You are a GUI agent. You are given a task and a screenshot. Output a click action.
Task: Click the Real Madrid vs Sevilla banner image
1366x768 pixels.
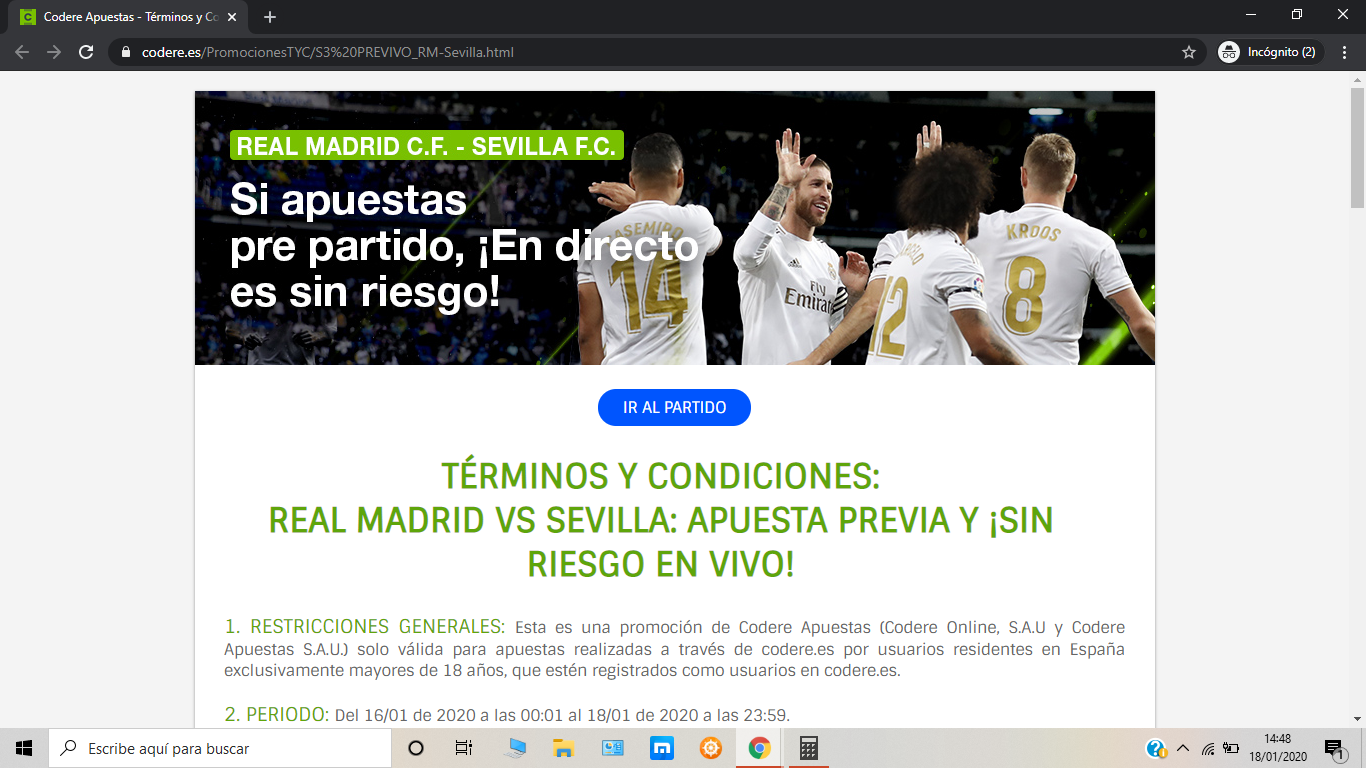[x=675, y=228]
